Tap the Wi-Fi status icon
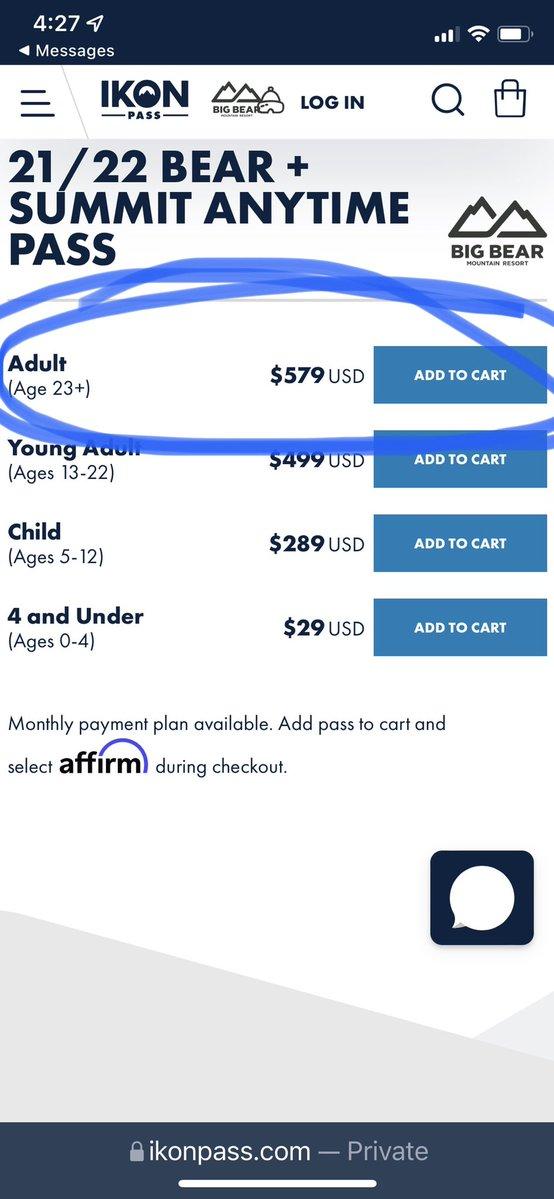554x1199 pixels. pos(479,34)
